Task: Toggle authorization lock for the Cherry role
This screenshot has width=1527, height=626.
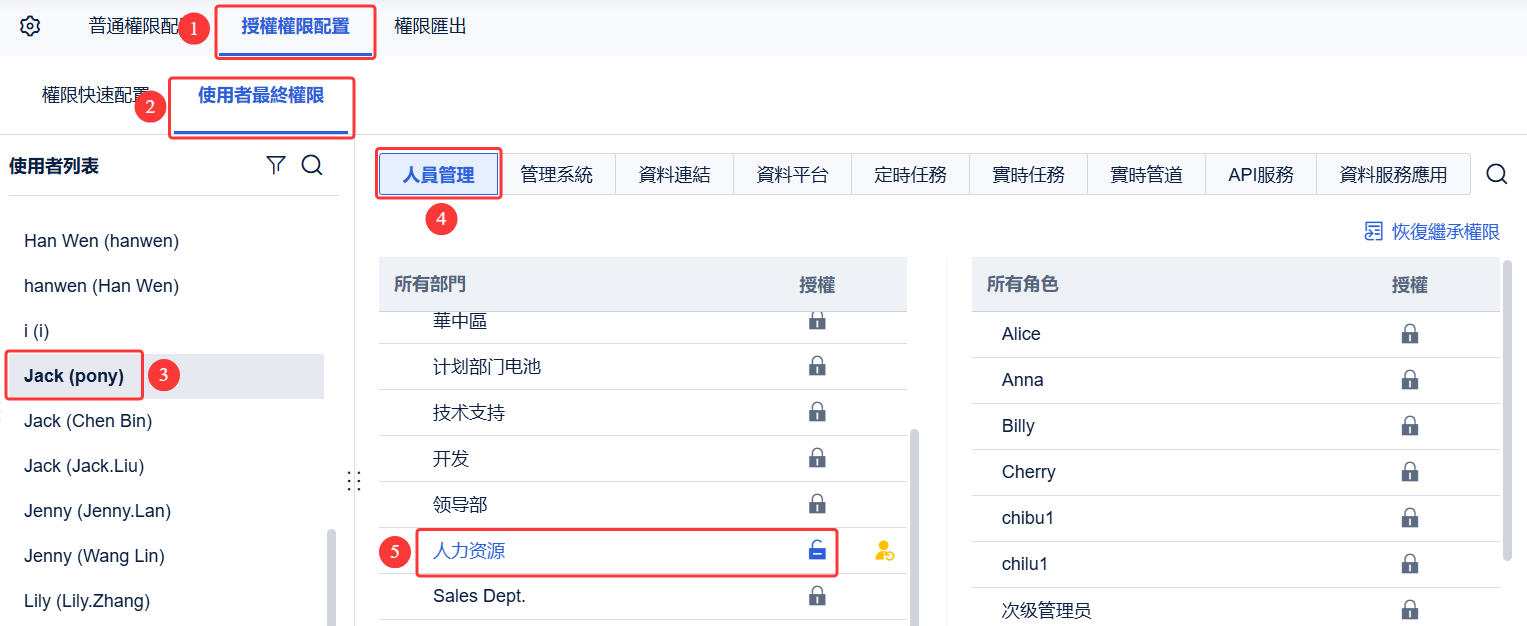Action: [x=1410, y=472]
